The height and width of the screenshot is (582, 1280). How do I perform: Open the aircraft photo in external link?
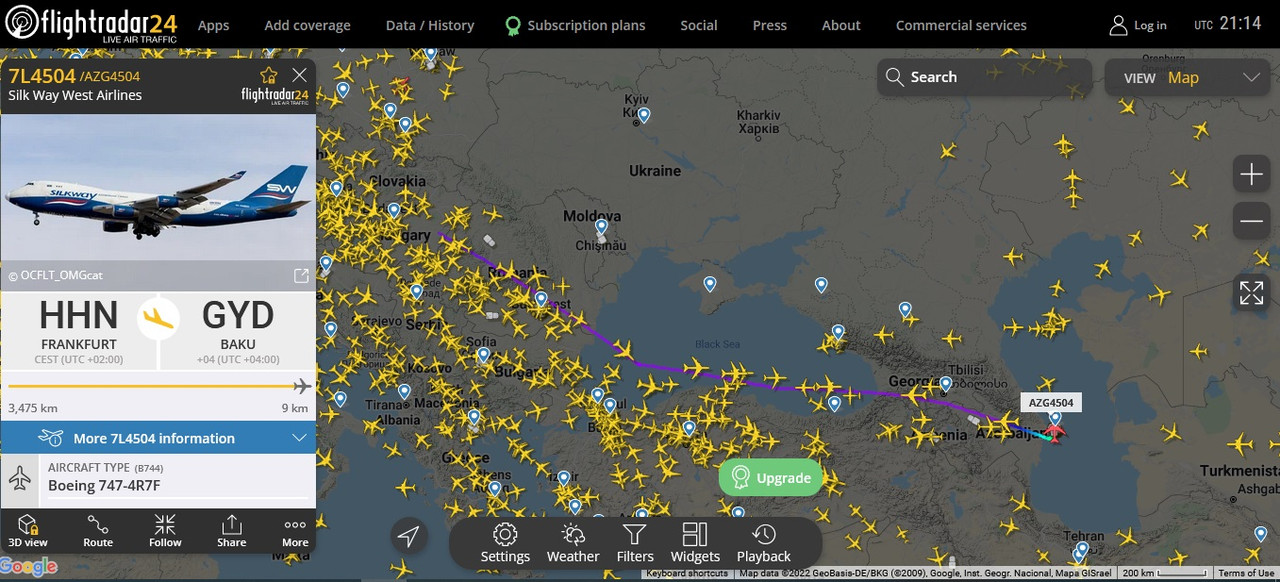pos(301,275)
